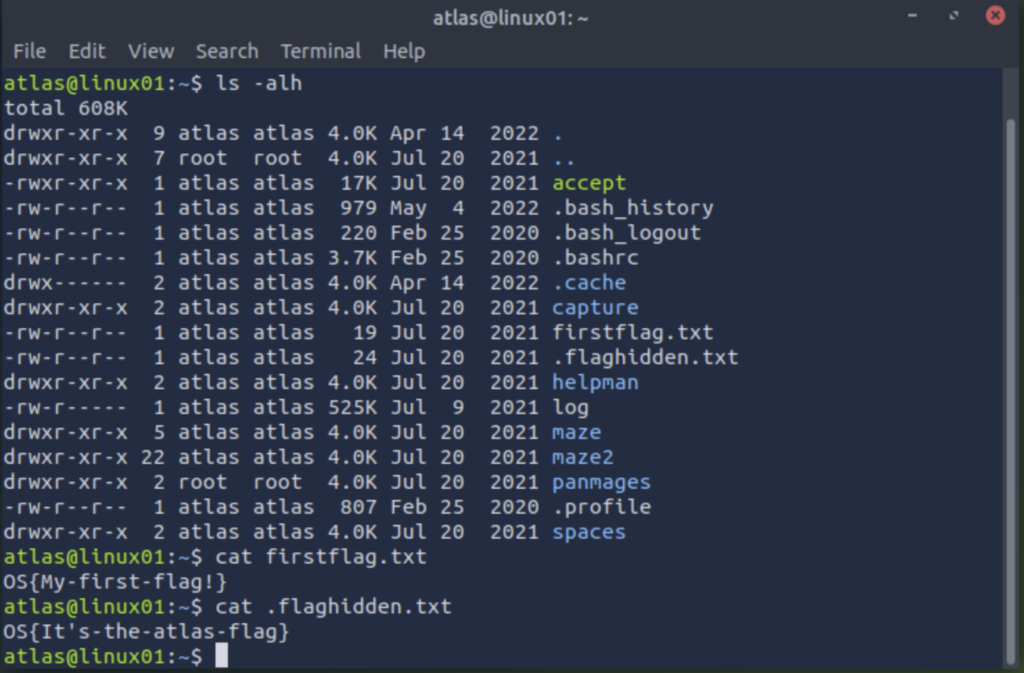Click the .flaghidden.txt entry in listing

pyautogui.click(x=645, y=357)
